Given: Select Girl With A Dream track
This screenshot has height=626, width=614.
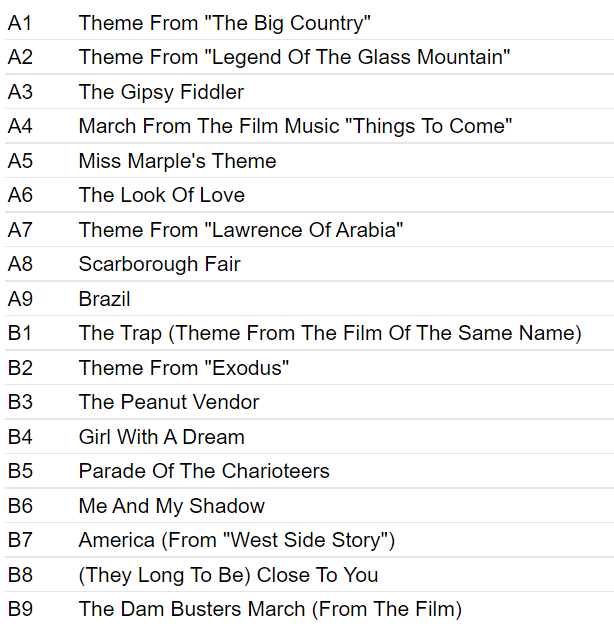Looking at the screenshot, I should point(161,437).
